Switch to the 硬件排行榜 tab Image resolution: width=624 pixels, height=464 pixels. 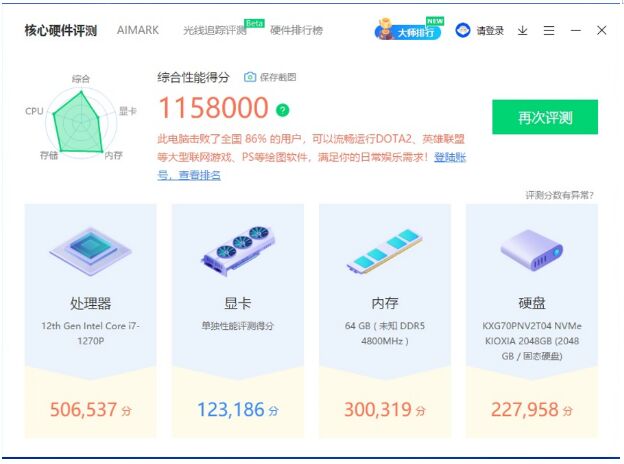click(x=297, y=31)
